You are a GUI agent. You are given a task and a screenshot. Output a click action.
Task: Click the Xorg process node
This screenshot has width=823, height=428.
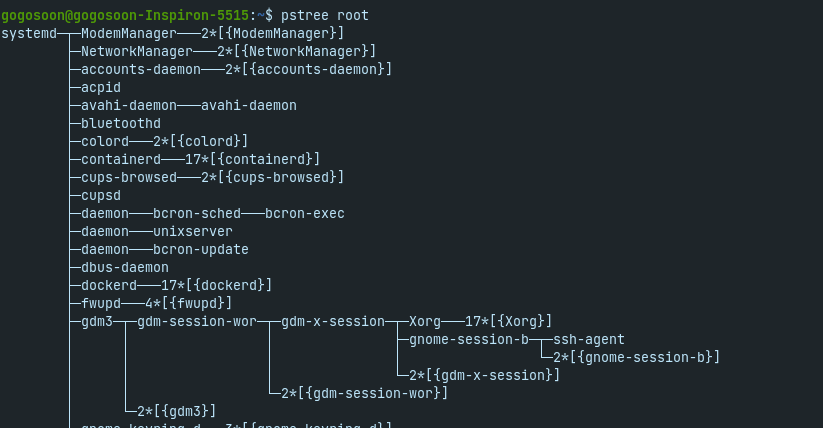(425, 321)
